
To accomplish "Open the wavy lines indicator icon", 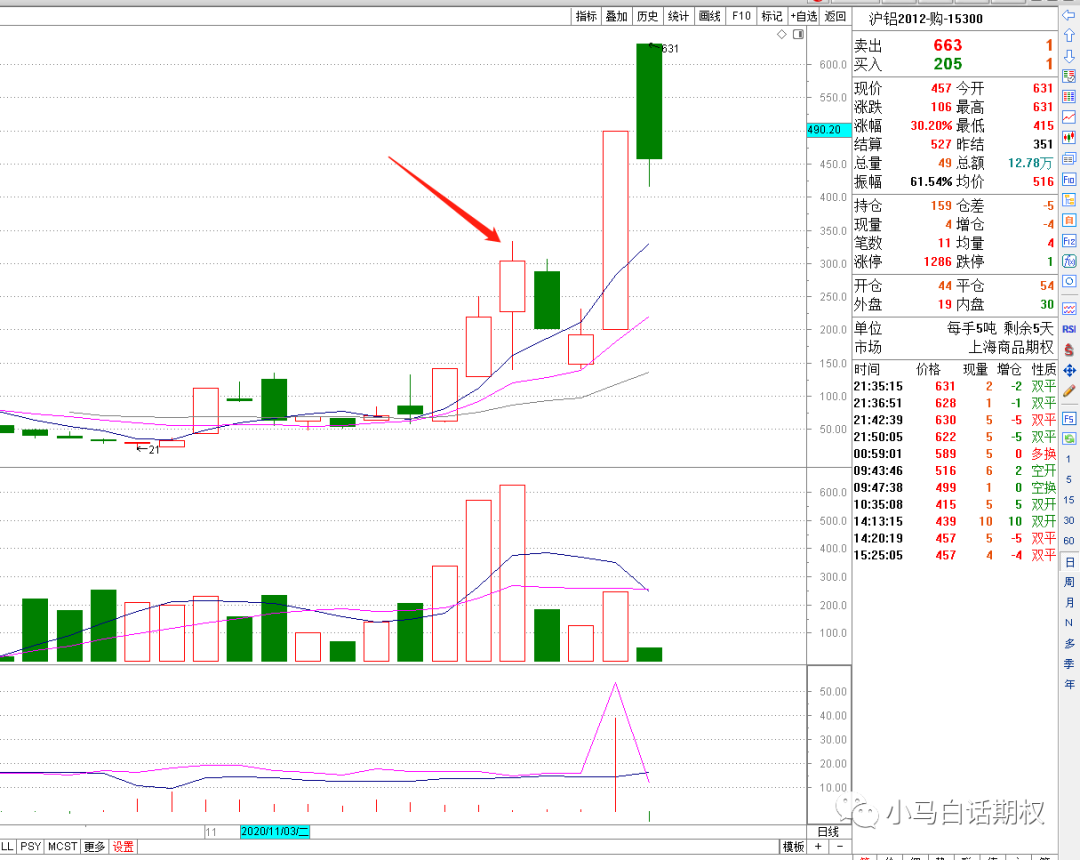I will pos(1069,308).
